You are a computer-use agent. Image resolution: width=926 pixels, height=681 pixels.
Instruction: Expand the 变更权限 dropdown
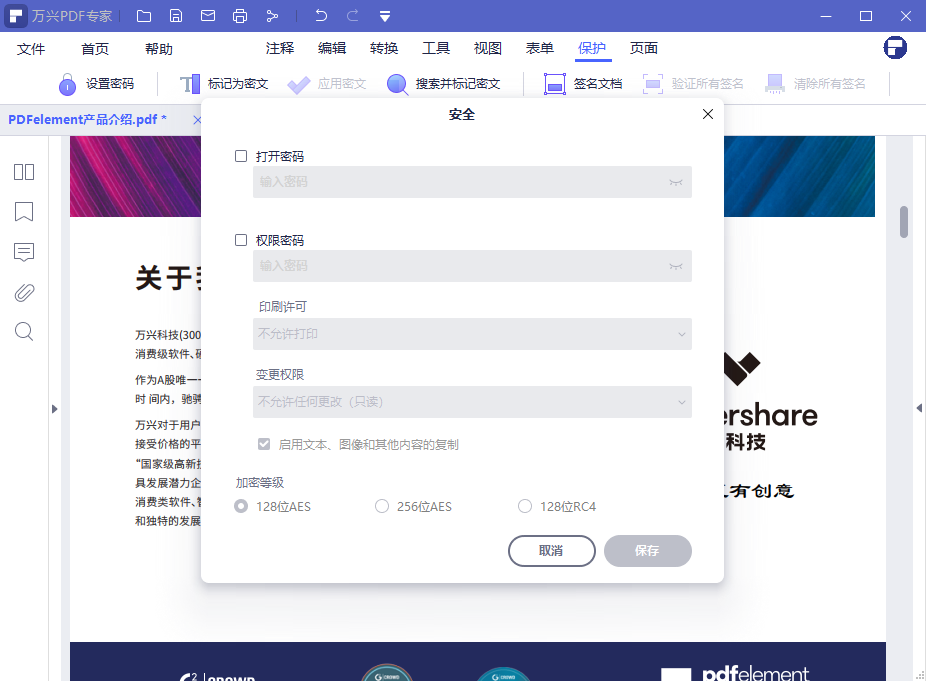472,402
